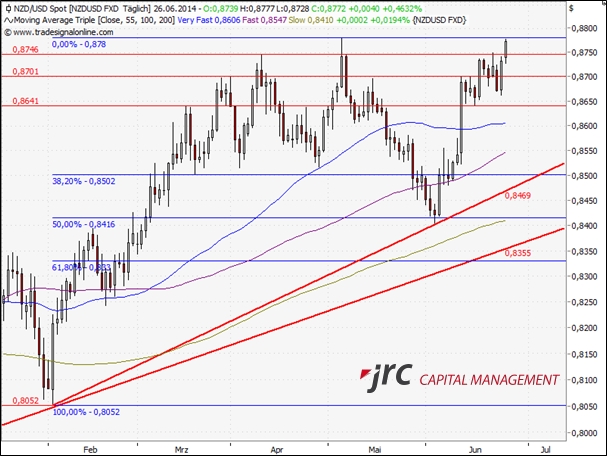Select the 0,8701 horizontal line label
This screenshot has width=607, height=456.
coord(26,72)
